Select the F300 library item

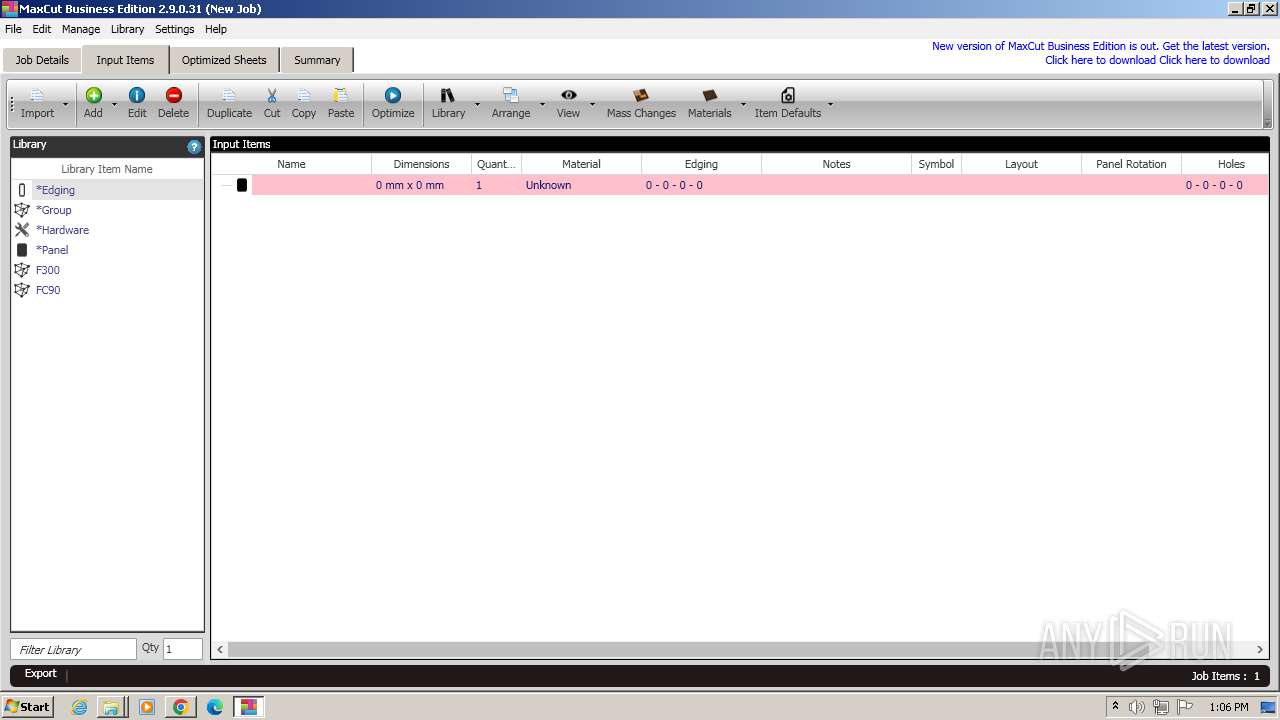pos(107,270)
